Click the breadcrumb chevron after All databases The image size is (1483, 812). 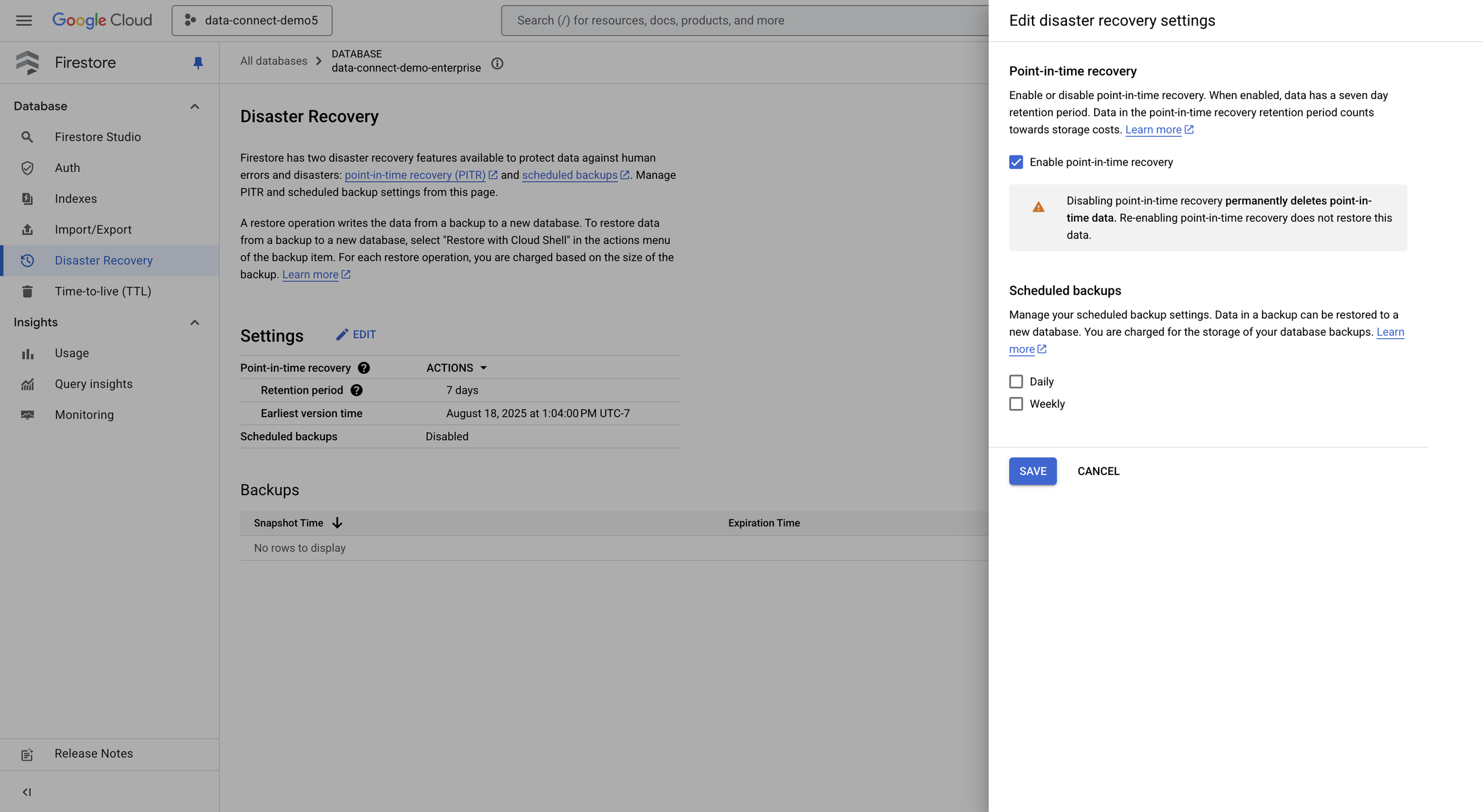coord(319,61)
